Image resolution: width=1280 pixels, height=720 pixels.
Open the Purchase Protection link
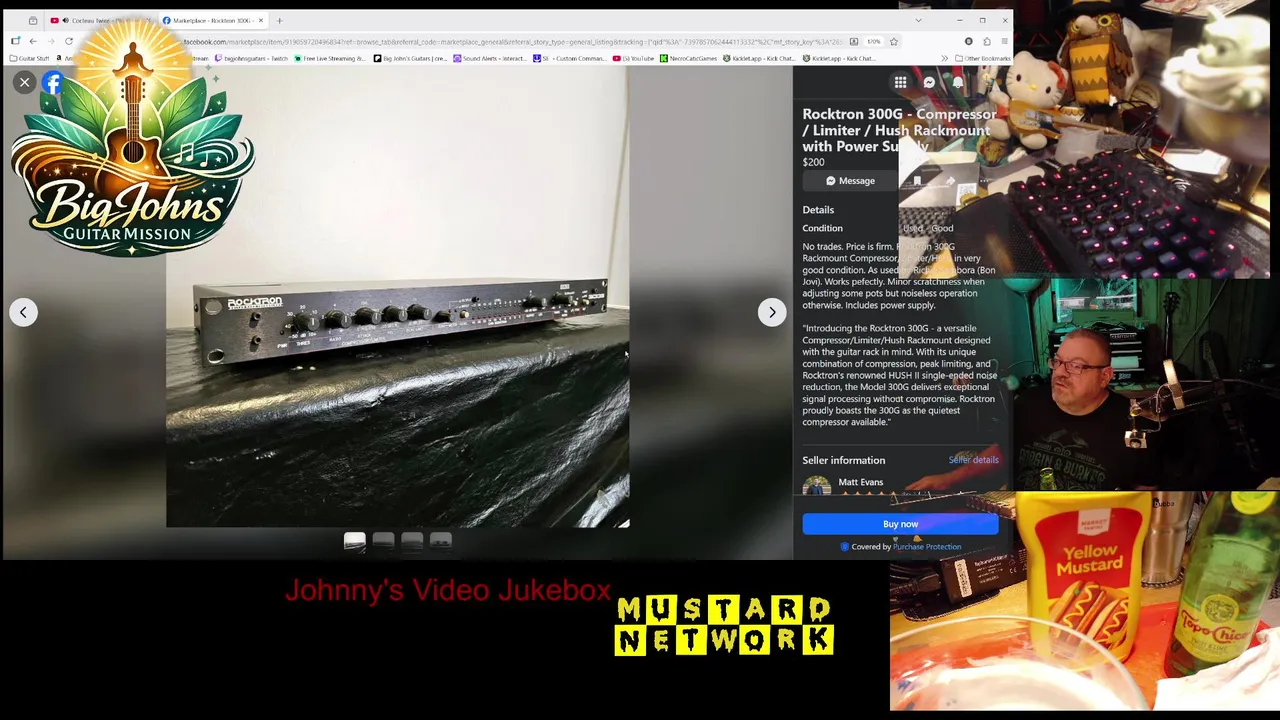pyautogui.click(x=927, y=547)
